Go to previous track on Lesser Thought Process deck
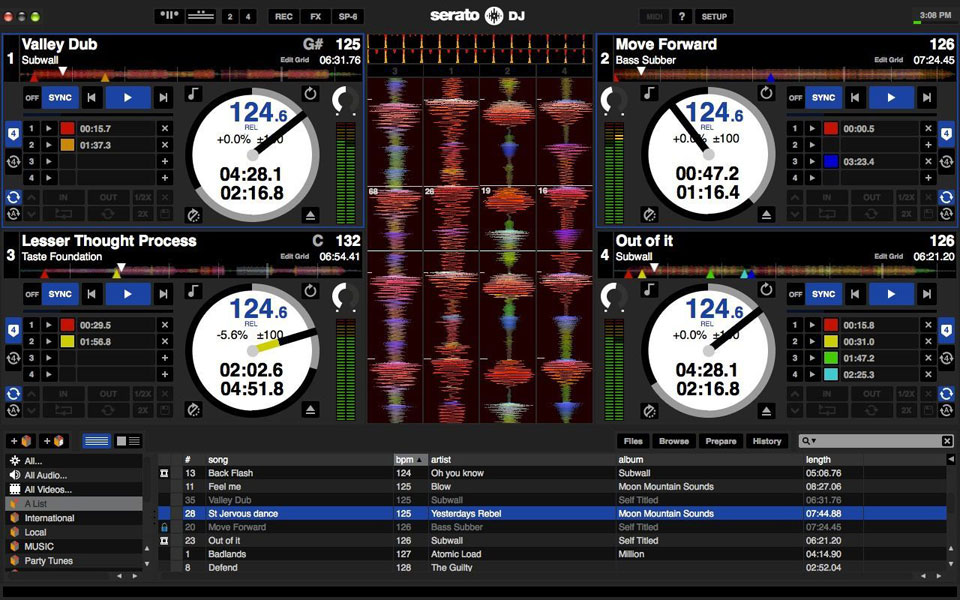The width and height of the screenshot is (960, 600). point(91,294)
